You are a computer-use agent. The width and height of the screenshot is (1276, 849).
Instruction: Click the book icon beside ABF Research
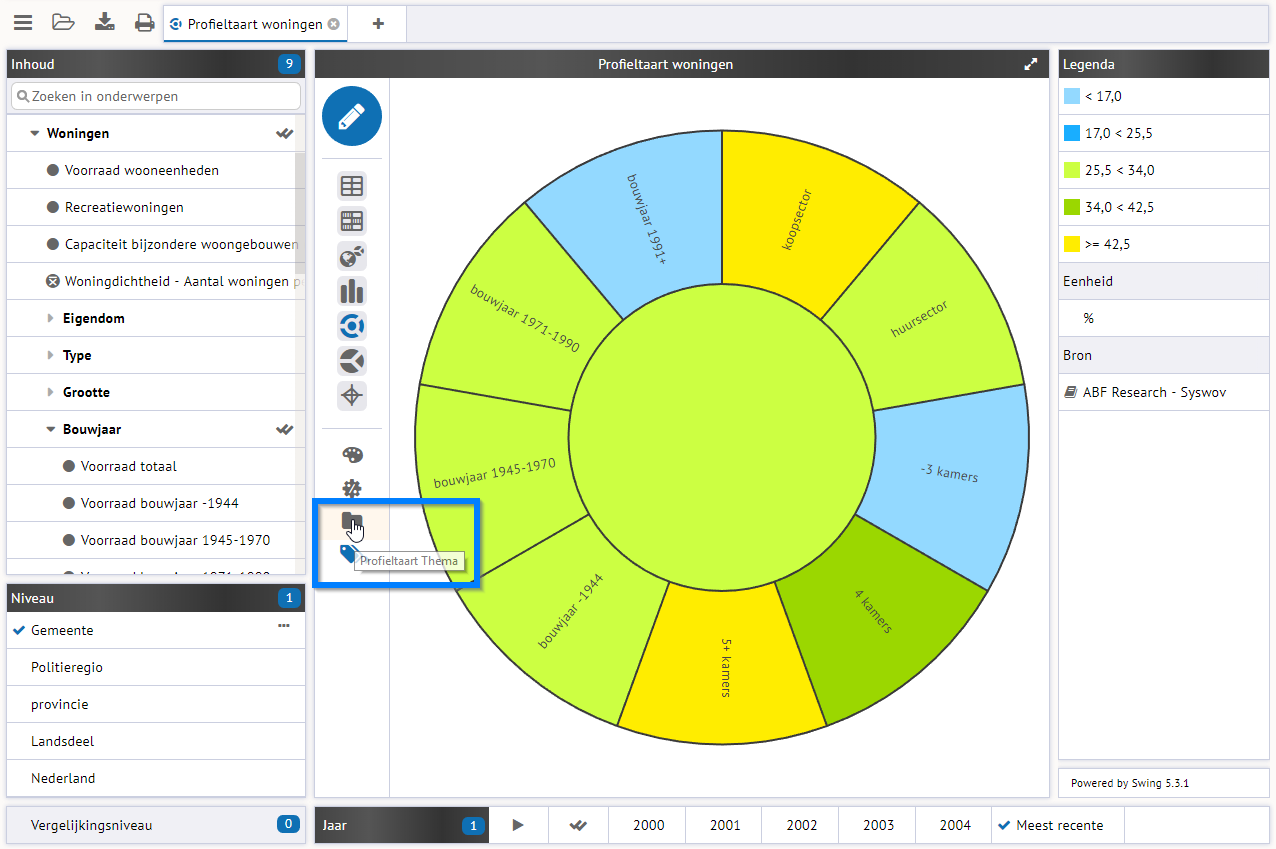1071,393
